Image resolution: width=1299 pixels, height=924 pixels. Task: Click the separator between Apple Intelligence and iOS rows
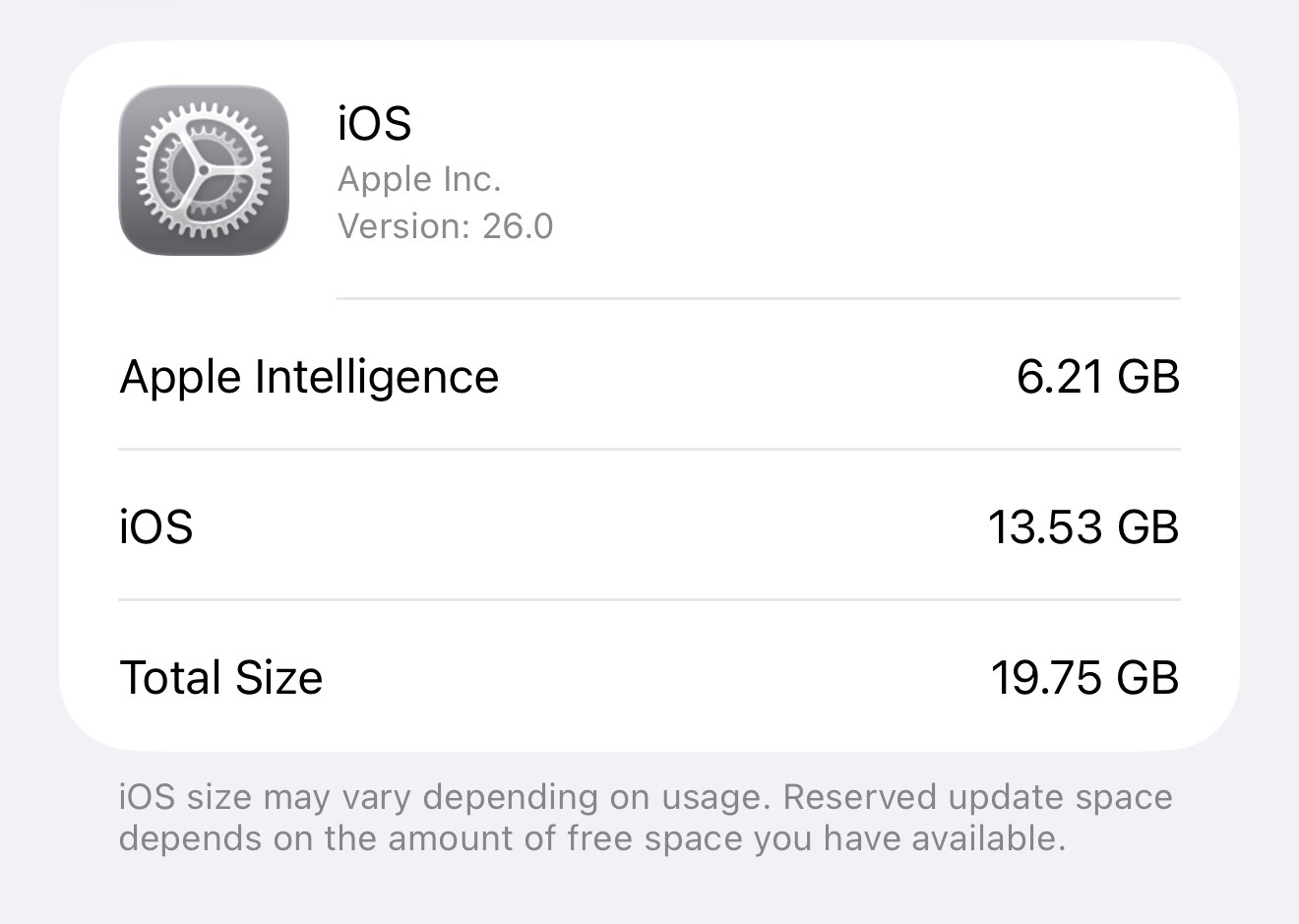[649, 449]
